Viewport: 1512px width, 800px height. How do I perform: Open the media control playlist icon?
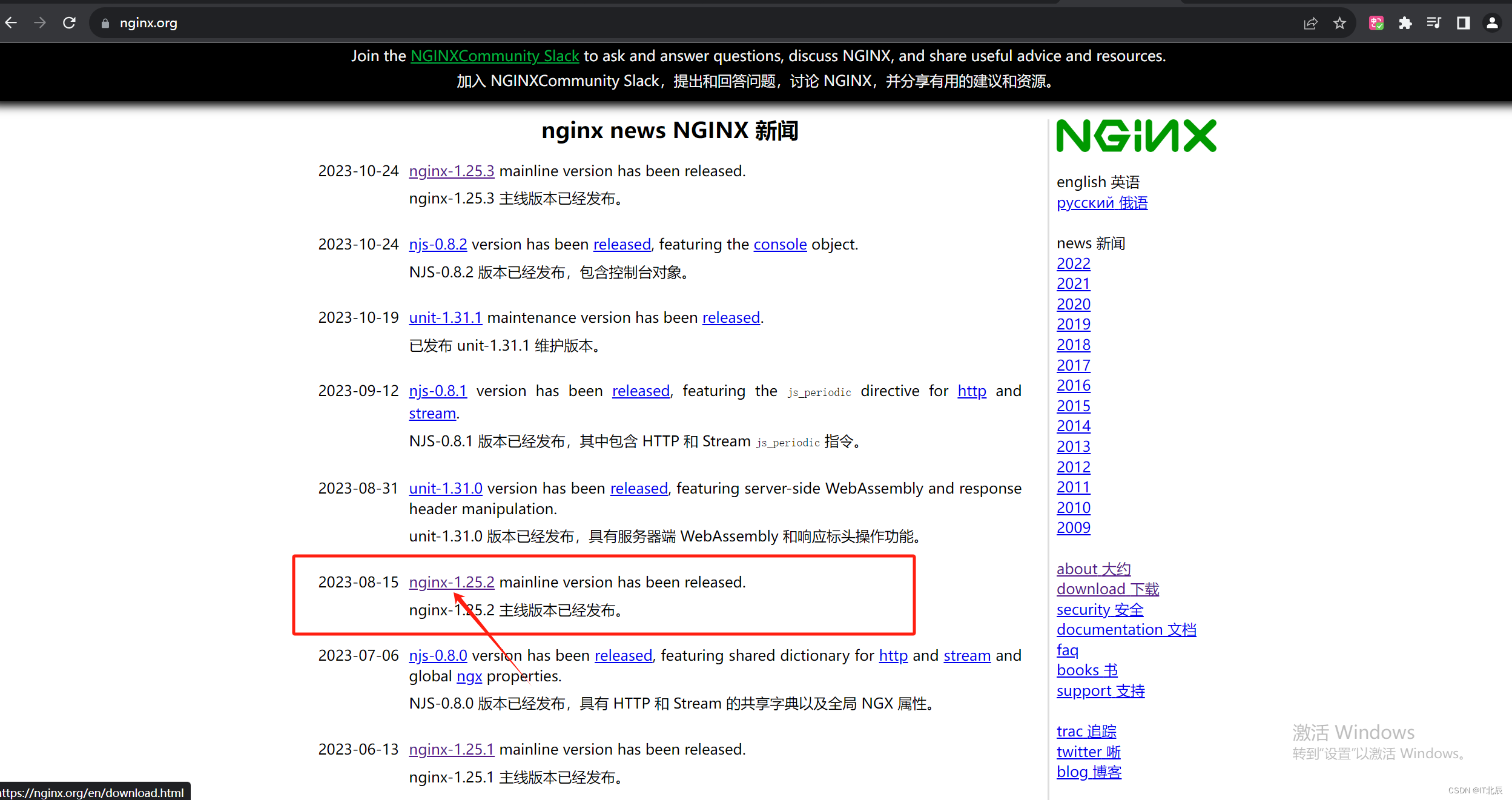click(1434, 23)
